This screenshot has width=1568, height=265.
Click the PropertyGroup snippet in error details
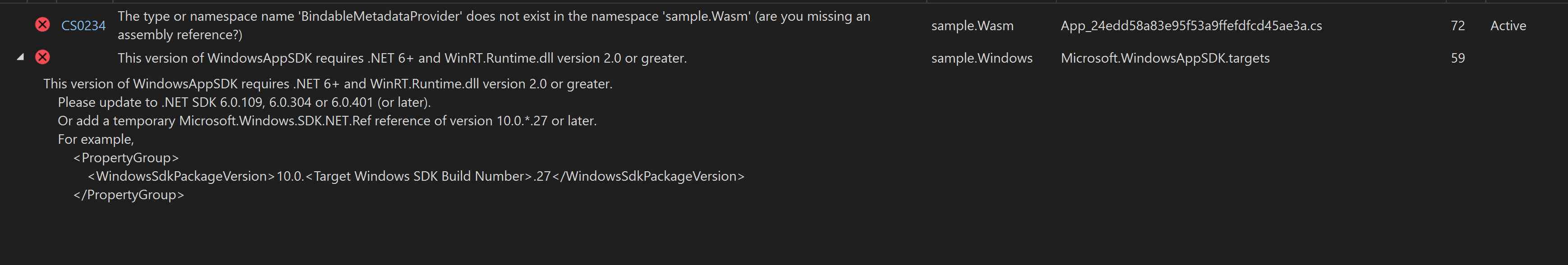tap(125, 157)
